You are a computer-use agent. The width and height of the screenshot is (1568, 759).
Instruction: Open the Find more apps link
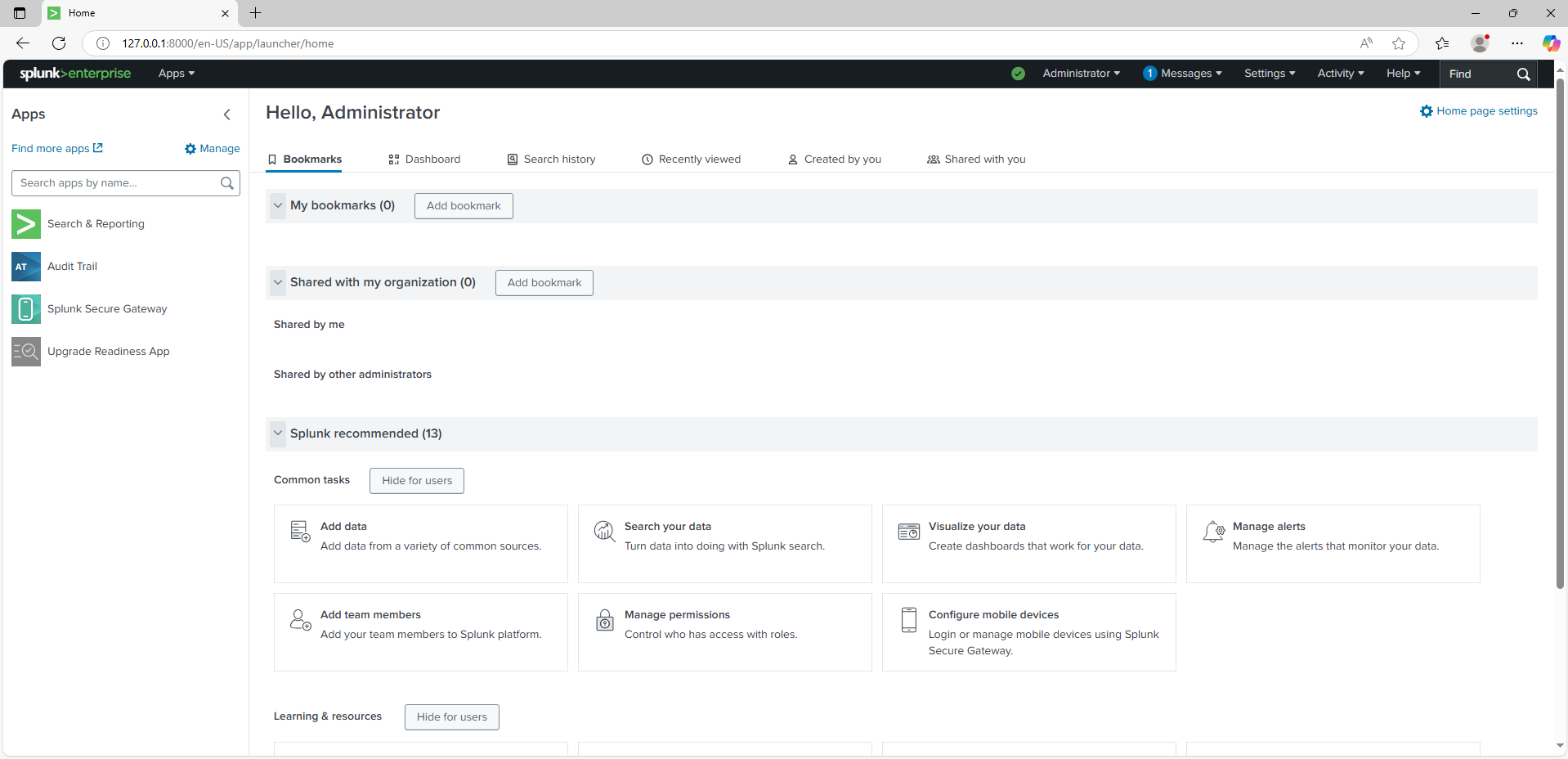pyautogui.click(x=57, y=149)
